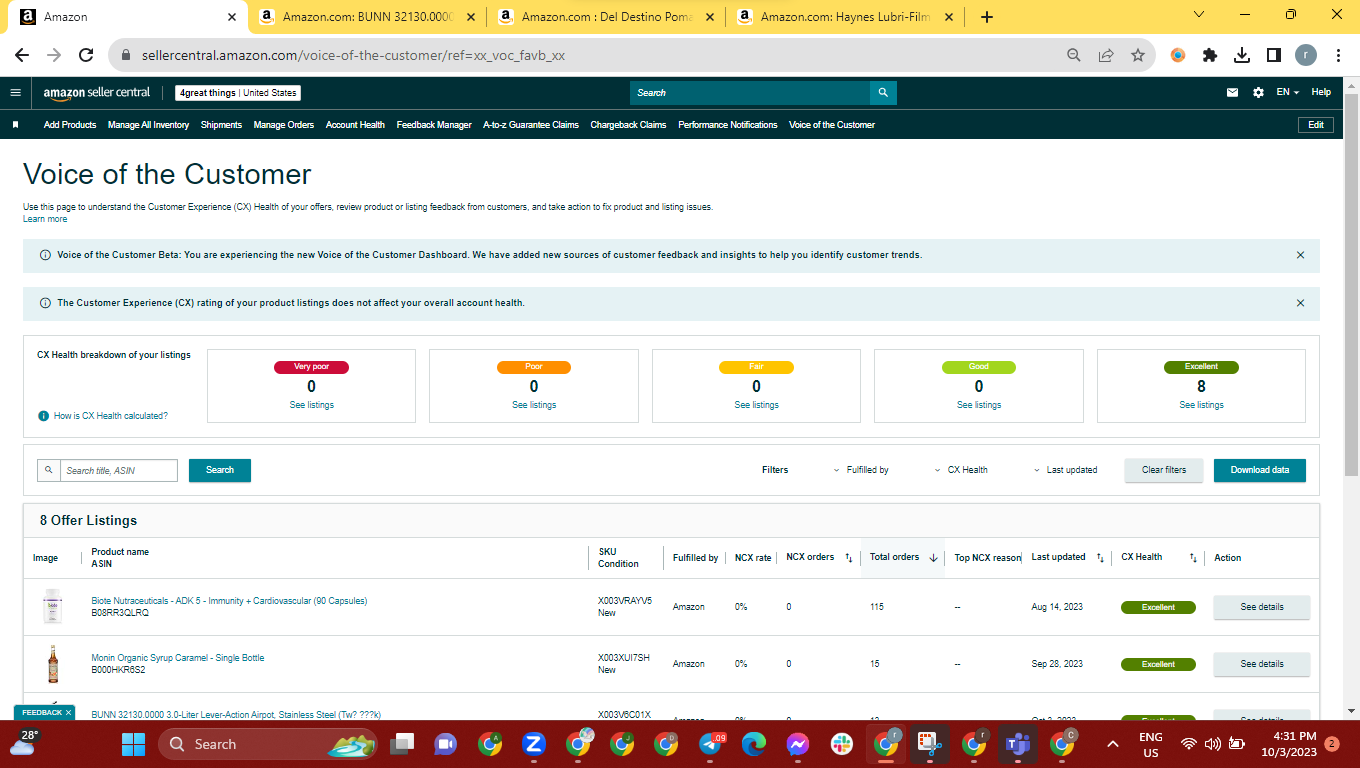The height and width of the screenshot is (768, 1360).
Task: Close the FEEDBACK tab widget
Action: pyautogui.click(x=69, y=712)
